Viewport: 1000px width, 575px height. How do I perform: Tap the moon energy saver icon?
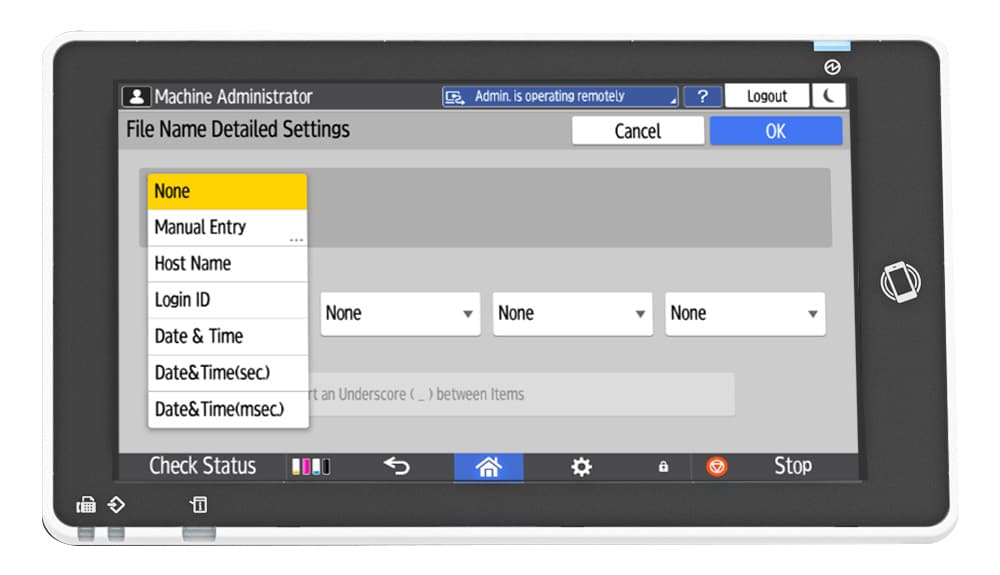pos(829,96)
